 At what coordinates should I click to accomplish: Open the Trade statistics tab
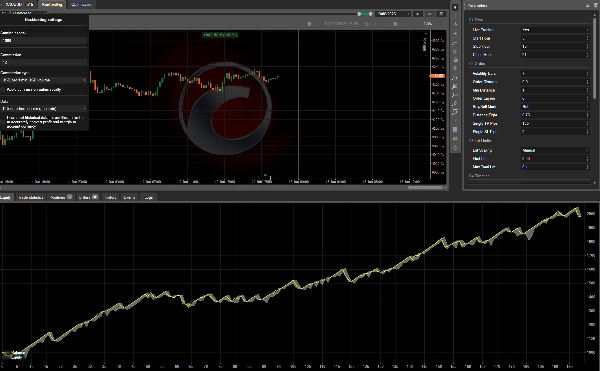[31, 197]
